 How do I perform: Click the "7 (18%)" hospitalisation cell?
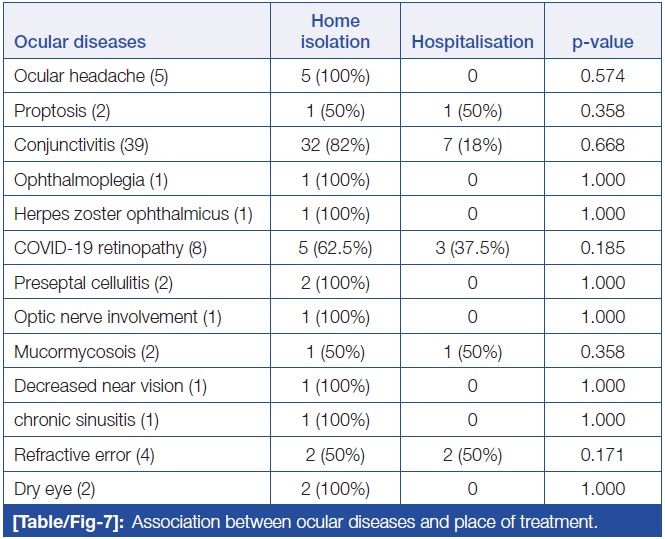tap(472, 145)
